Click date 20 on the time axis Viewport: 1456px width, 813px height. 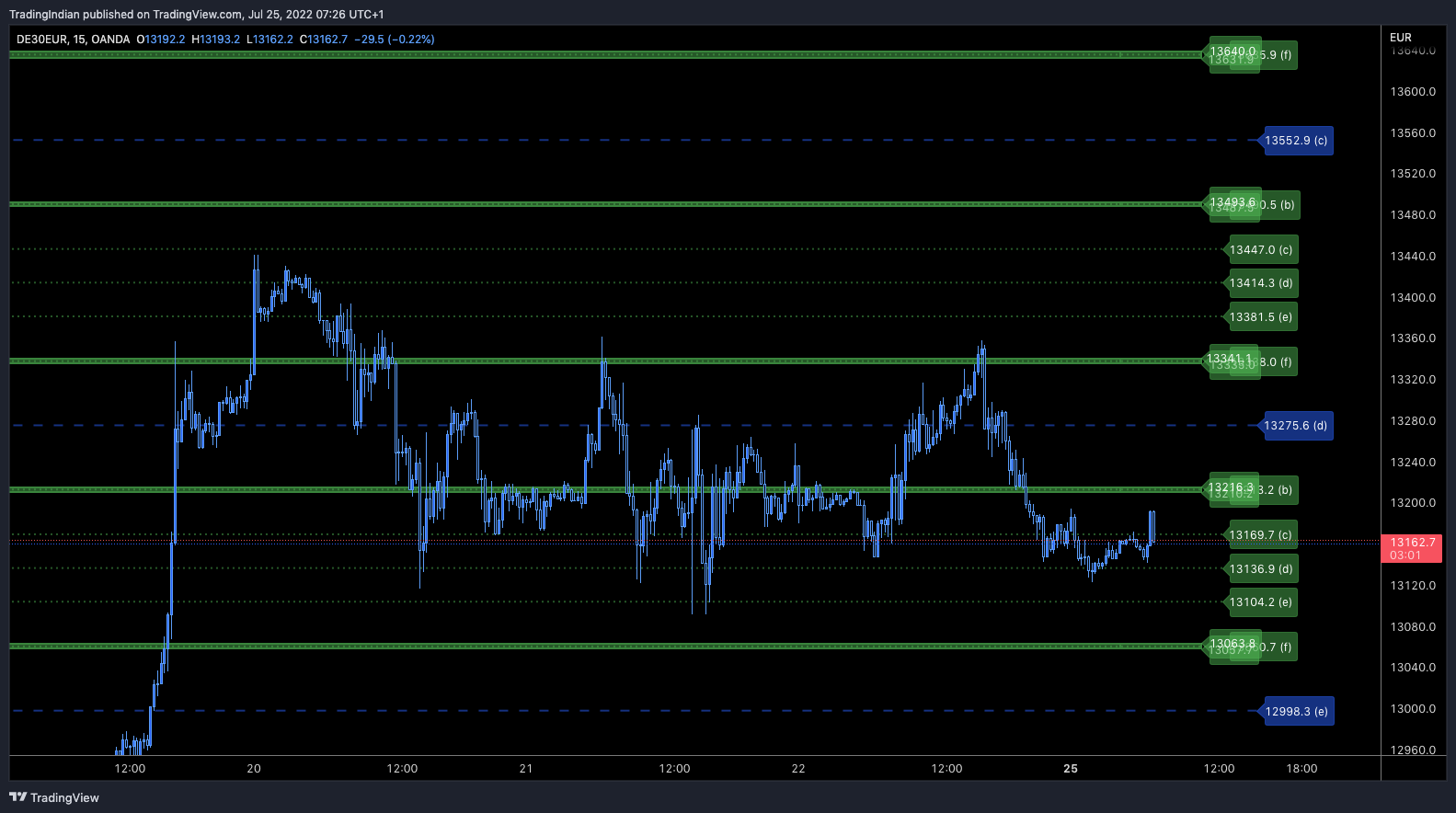(254, 769)
